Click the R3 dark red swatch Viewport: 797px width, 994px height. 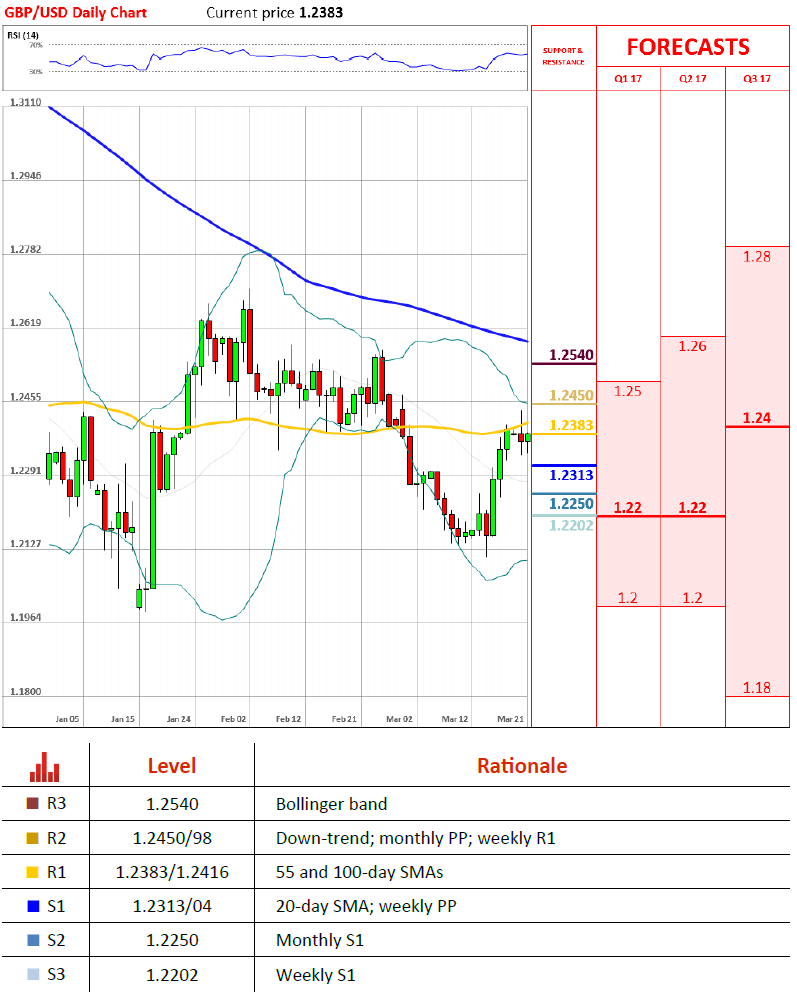(x=32, y=804)
